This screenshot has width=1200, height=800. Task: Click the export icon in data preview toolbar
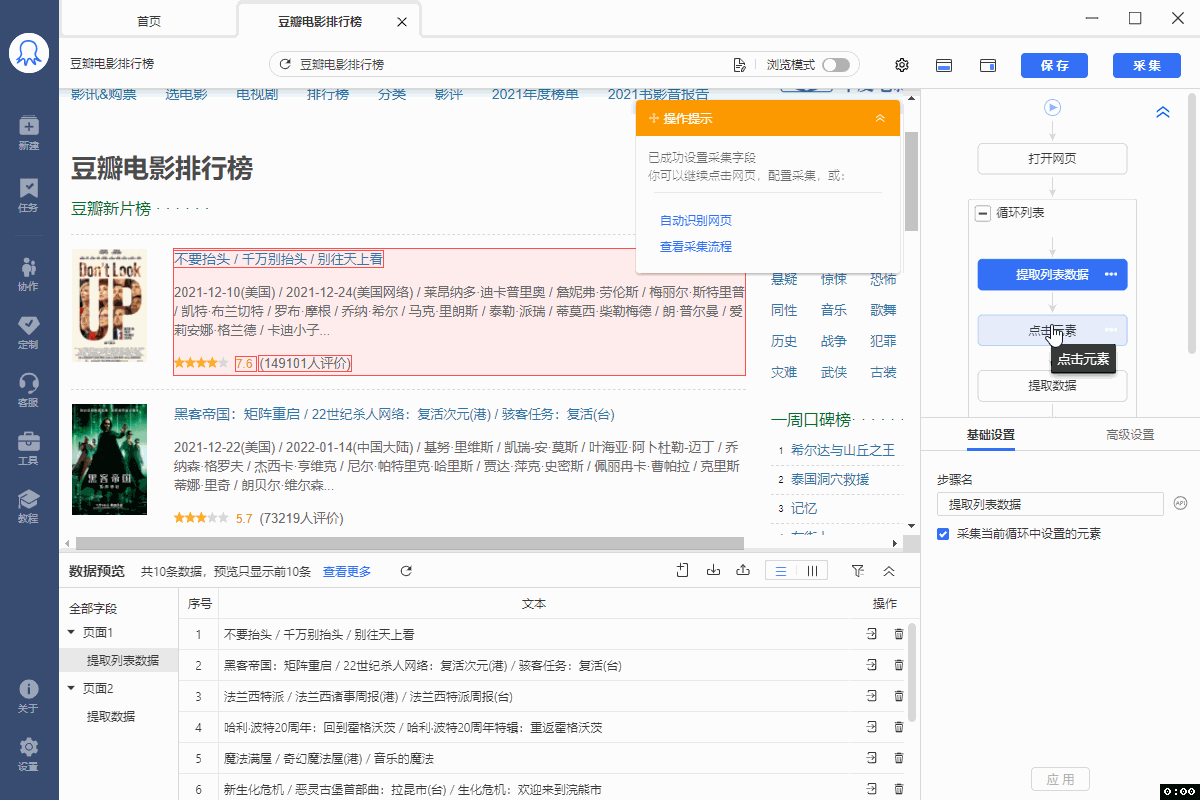tap(743, 571)
